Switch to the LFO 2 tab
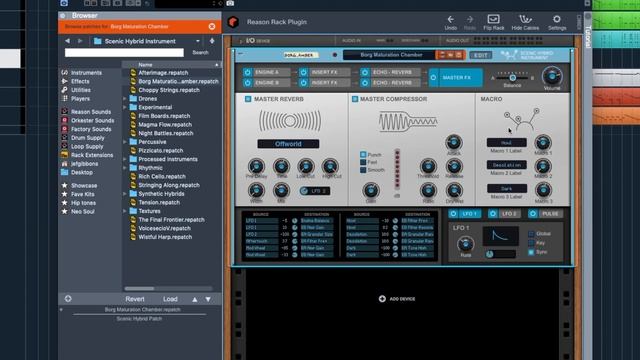 [x=504, y=214]
